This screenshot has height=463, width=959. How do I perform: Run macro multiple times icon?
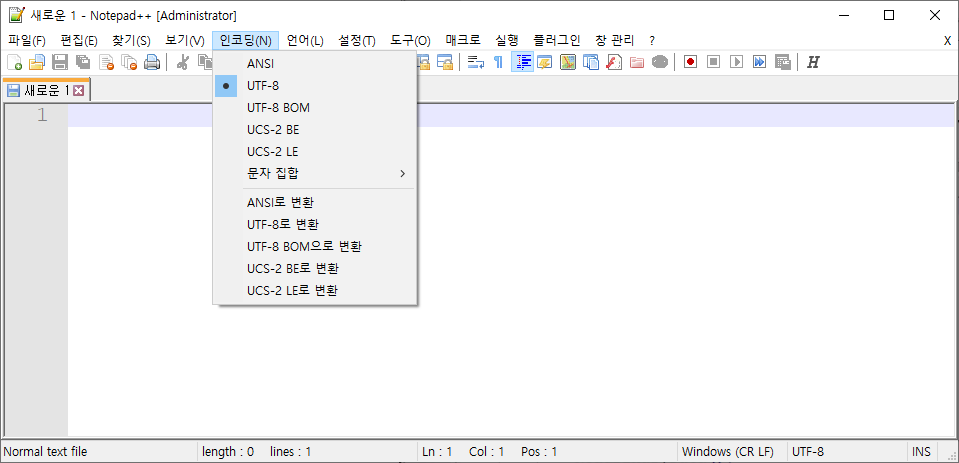point(759,62)
